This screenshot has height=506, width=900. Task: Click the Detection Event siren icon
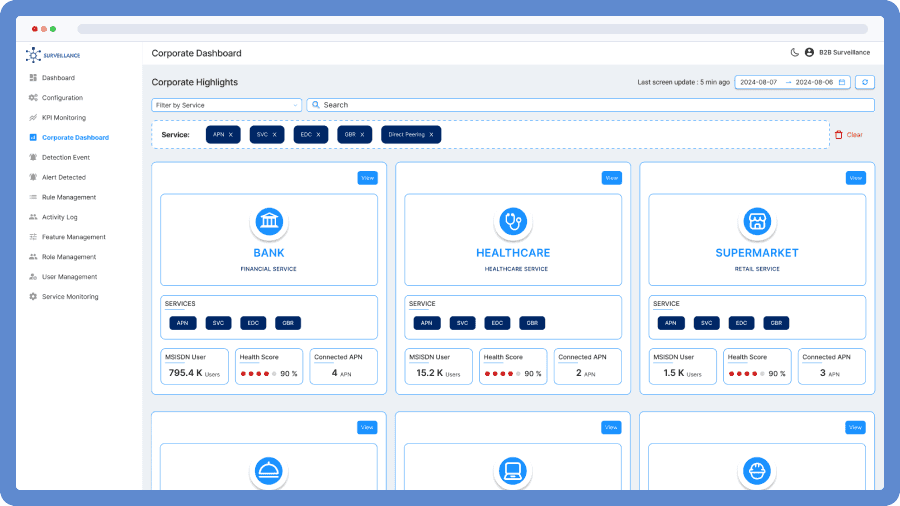pos(33,157)
